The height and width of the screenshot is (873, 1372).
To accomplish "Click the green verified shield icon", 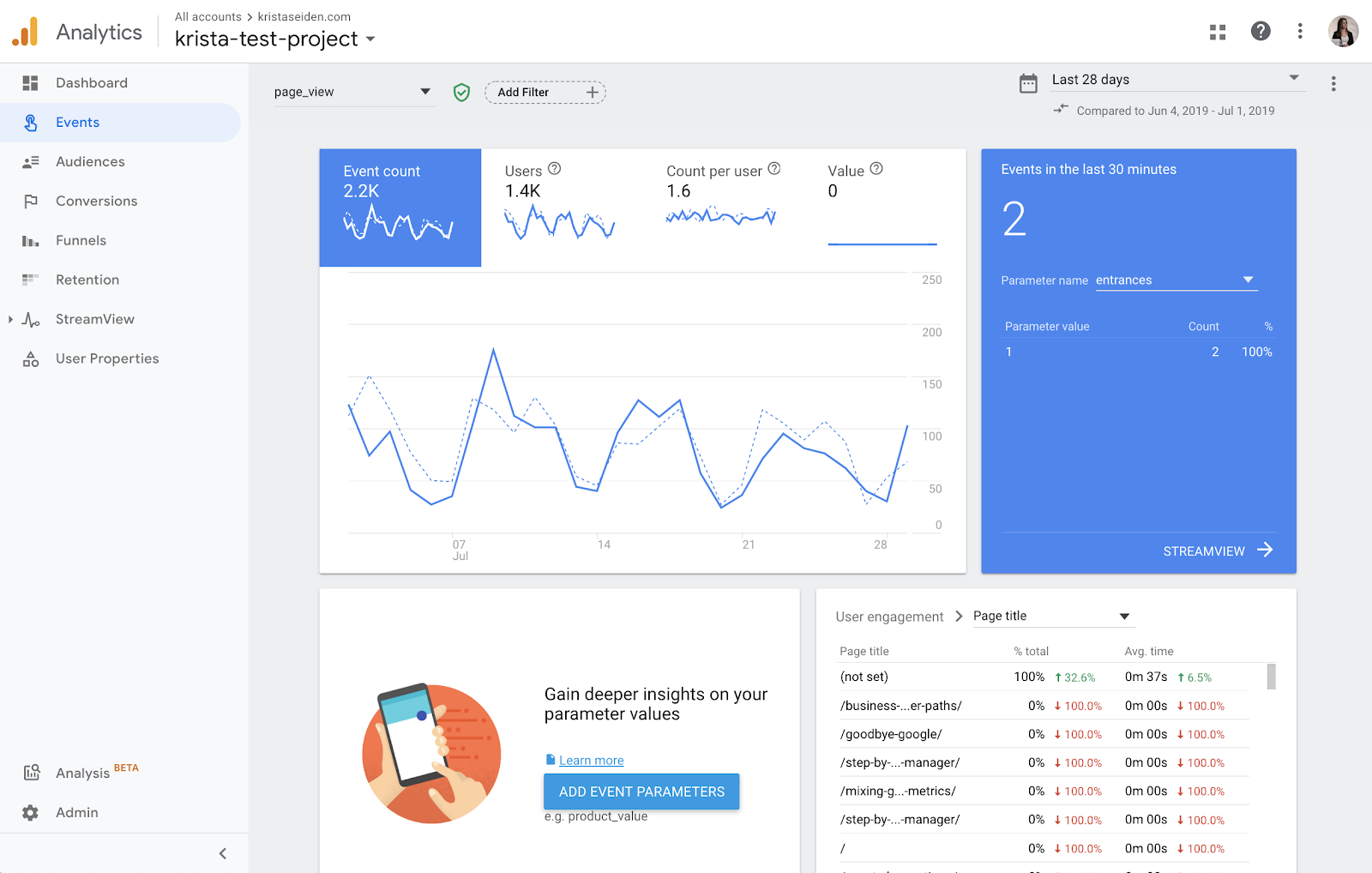I will (x=461, y=92).
